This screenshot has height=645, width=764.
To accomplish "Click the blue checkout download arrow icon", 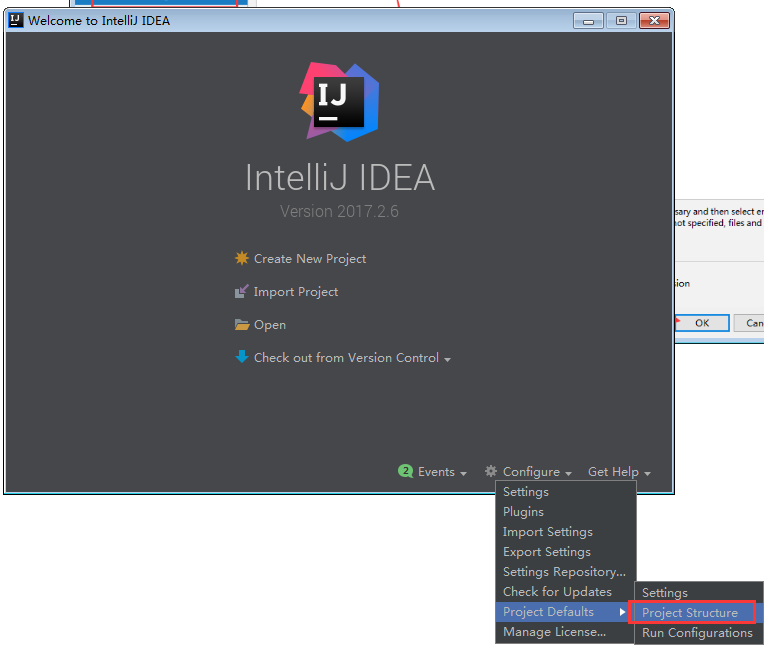I will 242,357.
